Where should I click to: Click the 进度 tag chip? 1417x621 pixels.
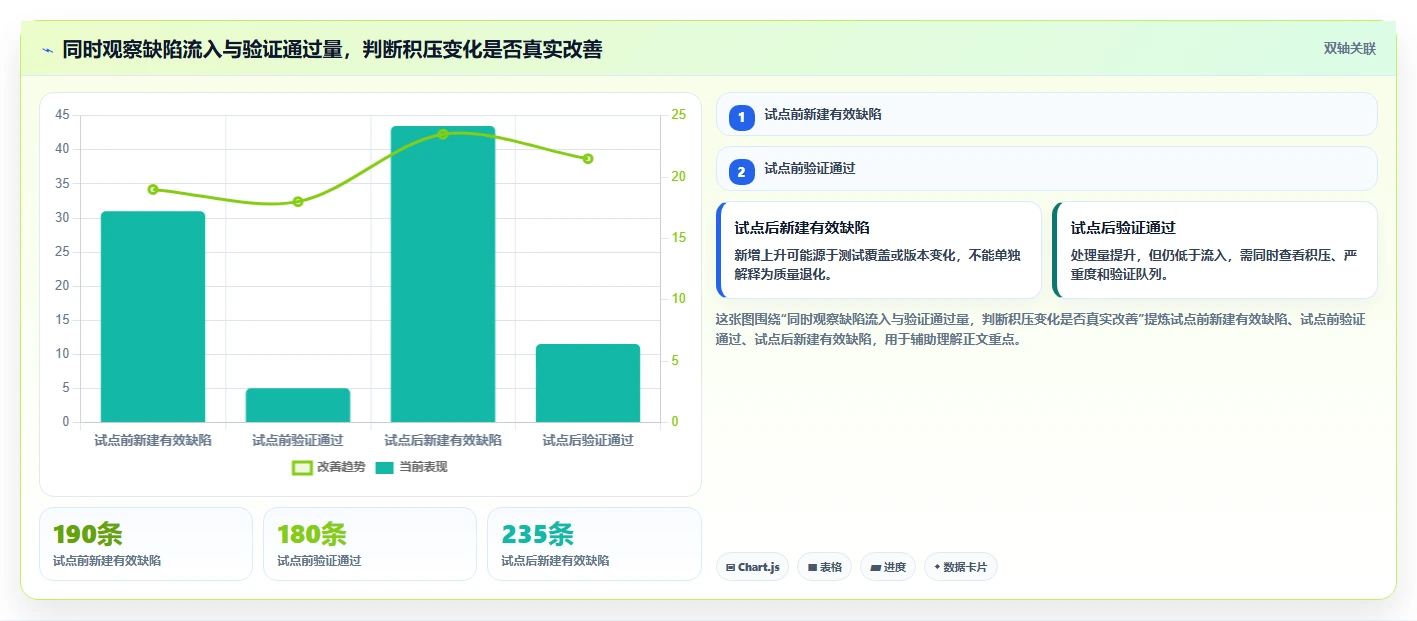[x=888, y=567]
